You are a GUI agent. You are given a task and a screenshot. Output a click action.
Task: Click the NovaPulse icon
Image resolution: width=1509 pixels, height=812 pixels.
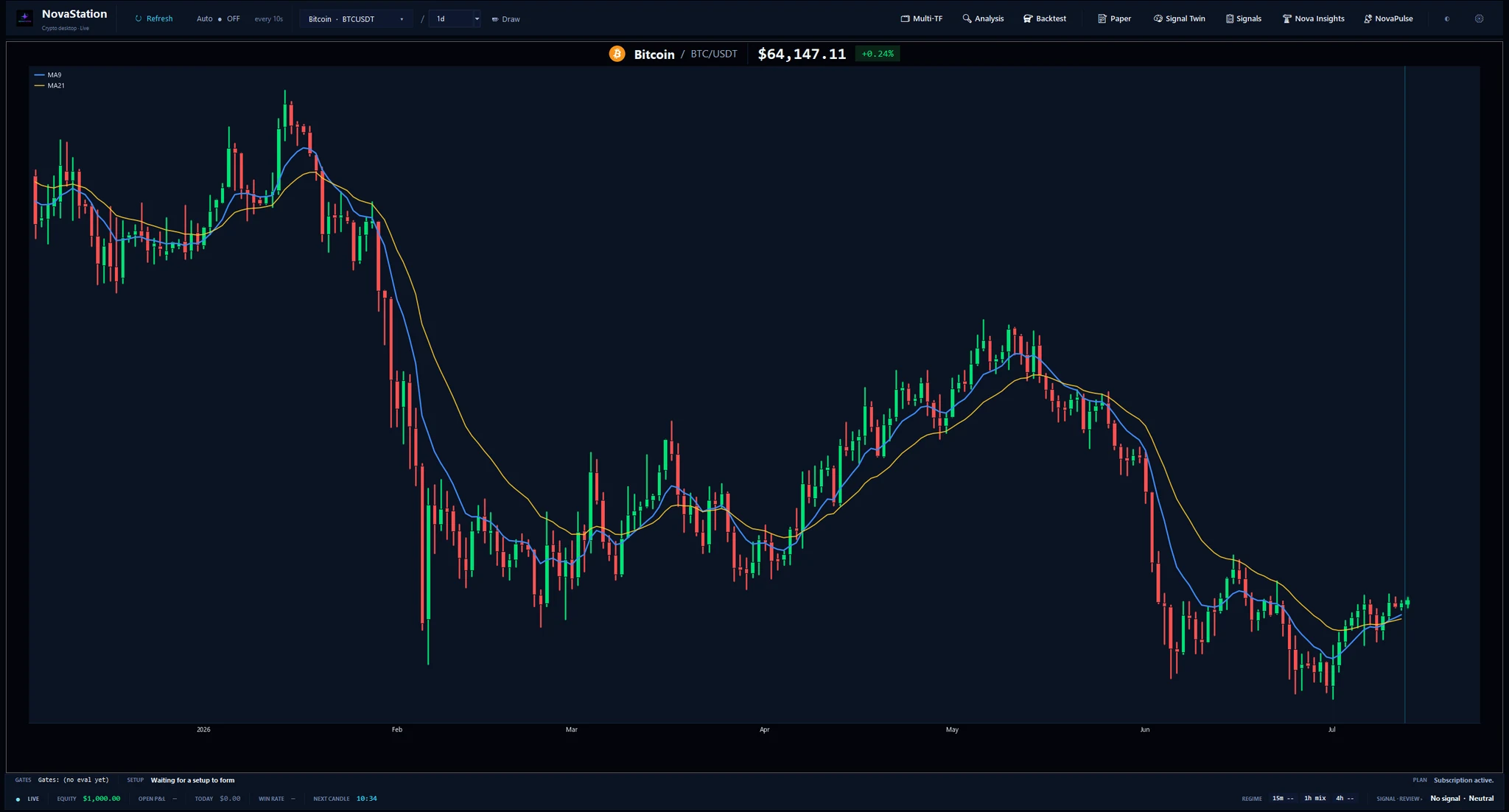(x=1368, y=19)
